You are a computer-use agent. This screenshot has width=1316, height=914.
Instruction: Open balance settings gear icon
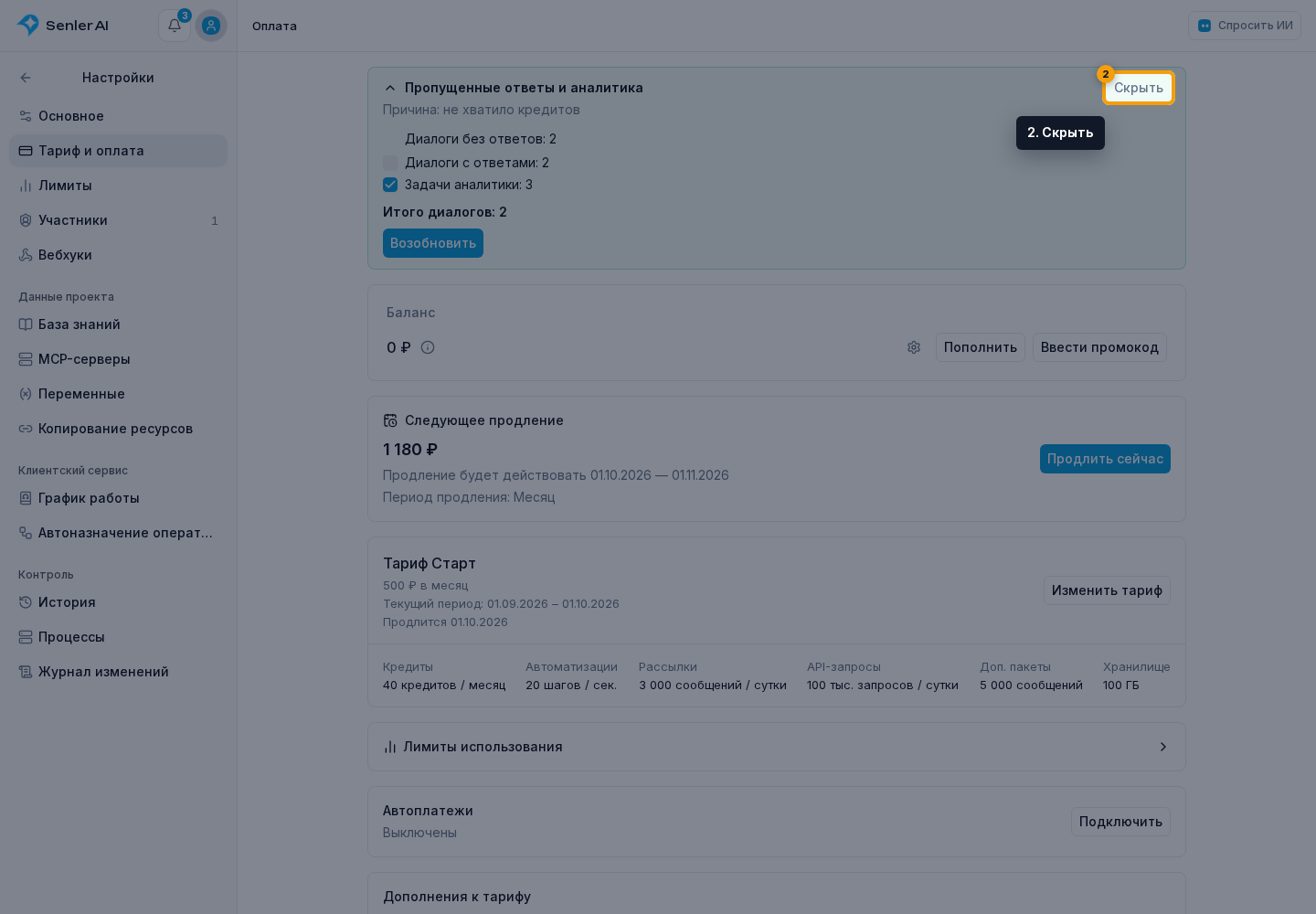(914, 347)
